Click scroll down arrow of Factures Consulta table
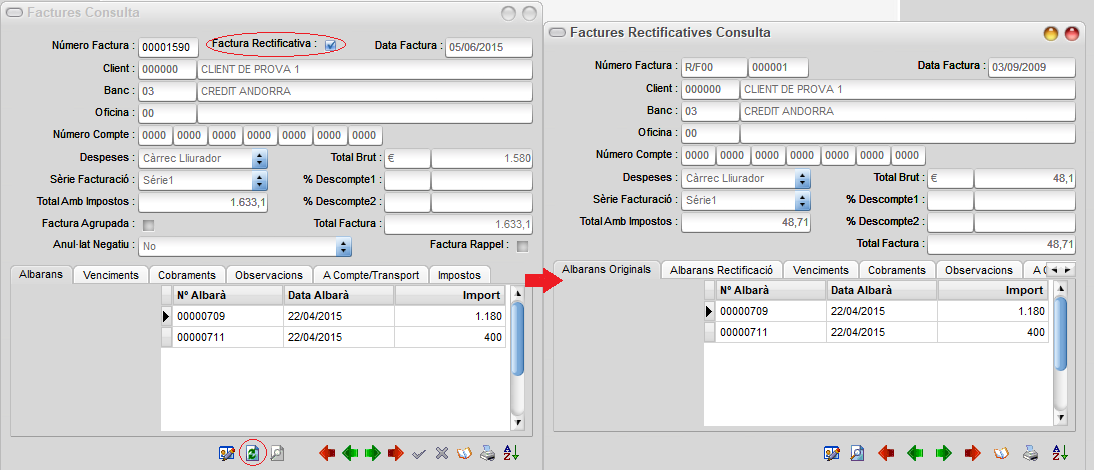 pyautogui.click(x=517, y=423)
